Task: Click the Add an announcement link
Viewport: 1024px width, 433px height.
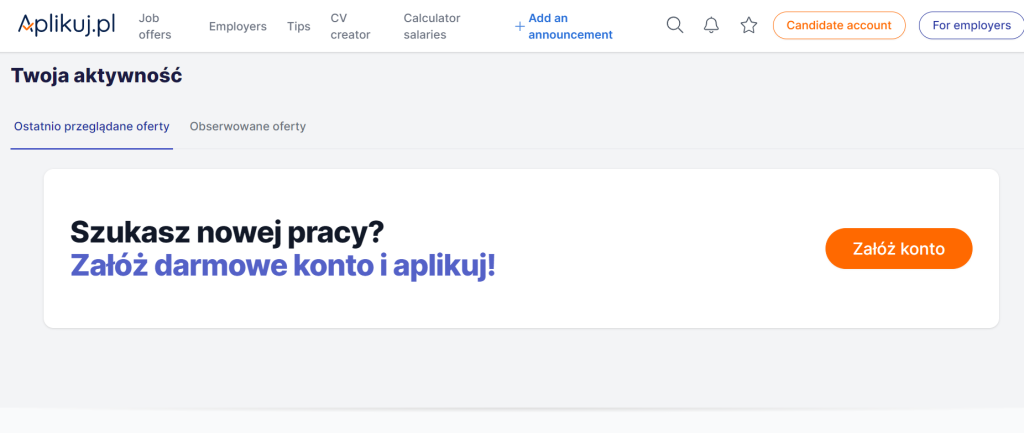Action: (x=570, y=26)
